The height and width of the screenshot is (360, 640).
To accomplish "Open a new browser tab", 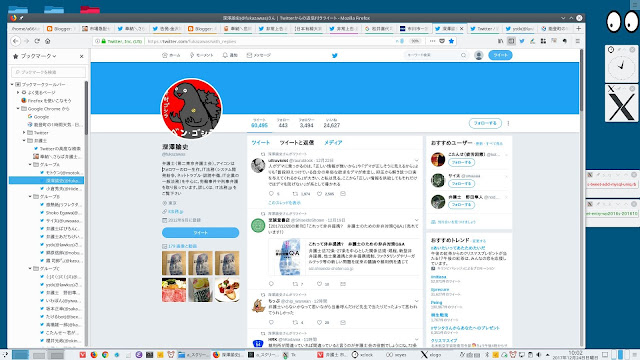I will (x=578, y=29).
